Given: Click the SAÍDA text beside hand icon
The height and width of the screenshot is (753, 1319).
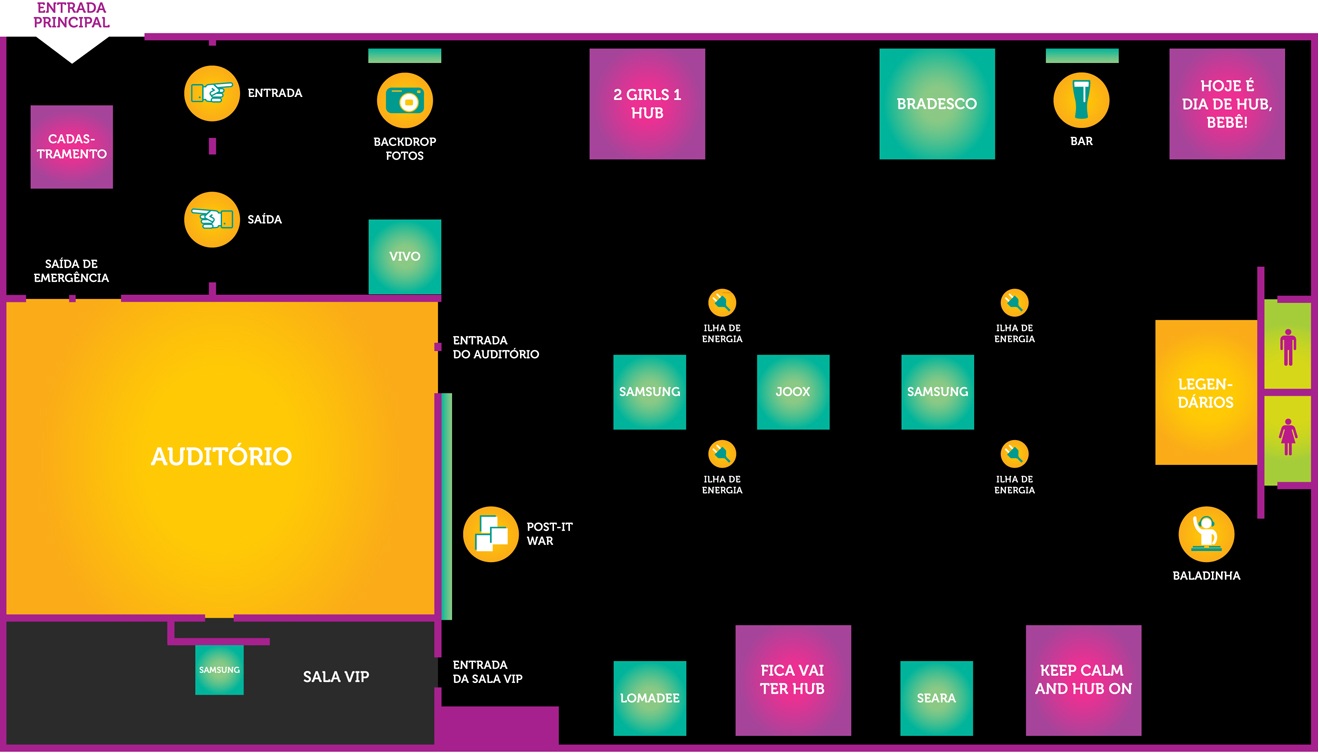Looking at the screenshot, I should [265, 219].
